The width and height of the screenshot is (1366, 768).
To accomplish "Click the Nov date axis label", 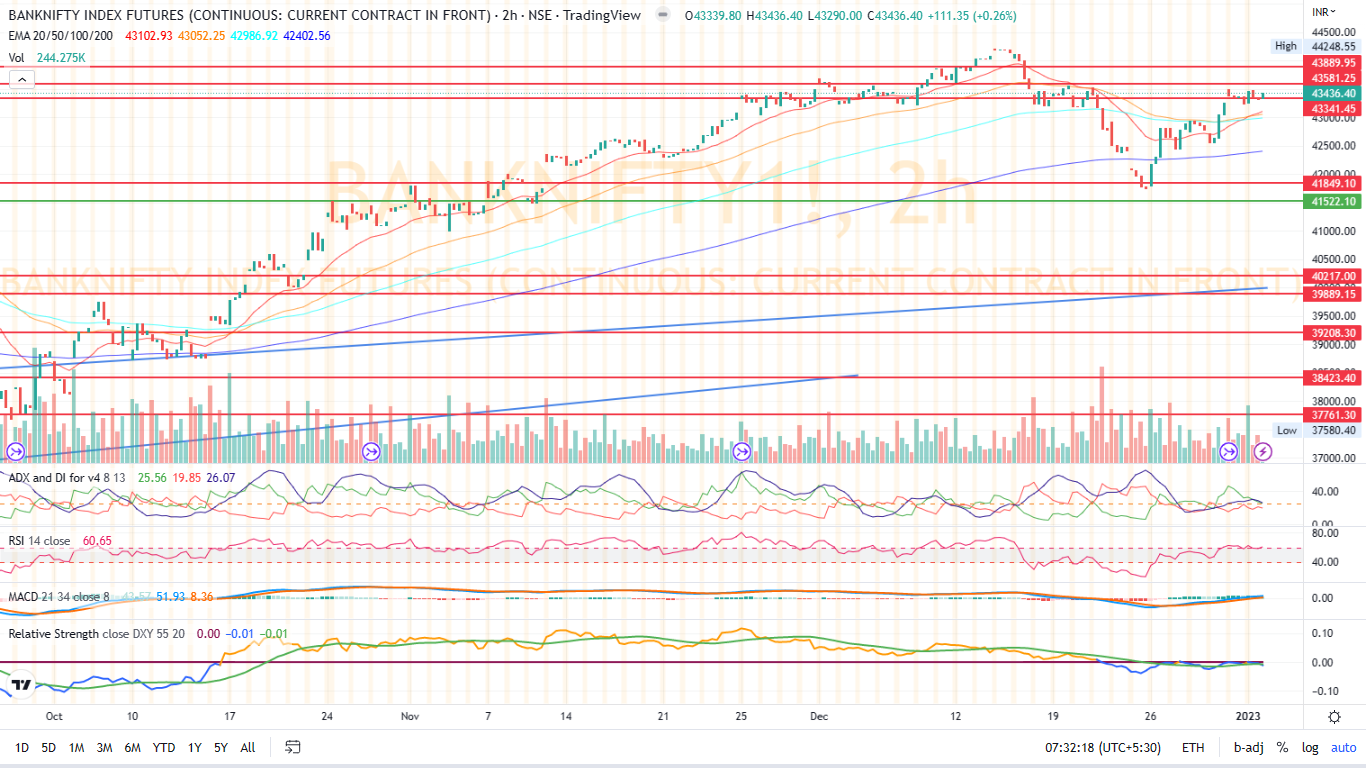I will [409, 717].
